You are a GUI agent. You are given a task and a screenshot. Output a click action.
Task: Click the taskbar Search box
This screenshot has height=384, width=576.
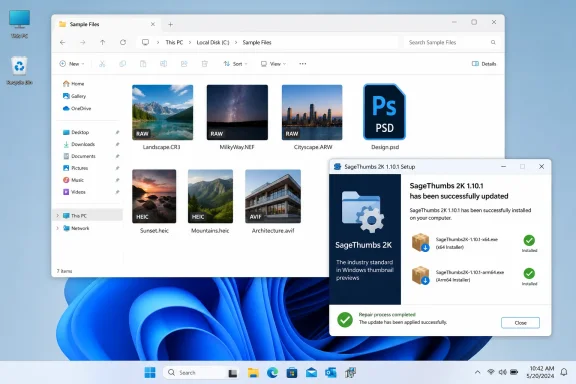200,373
